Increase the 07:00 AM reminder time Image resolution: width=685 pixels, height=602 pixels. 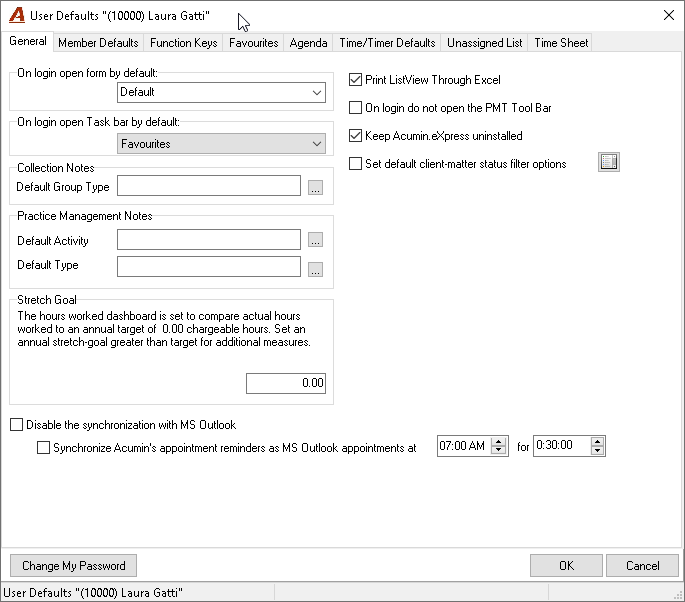498,442
